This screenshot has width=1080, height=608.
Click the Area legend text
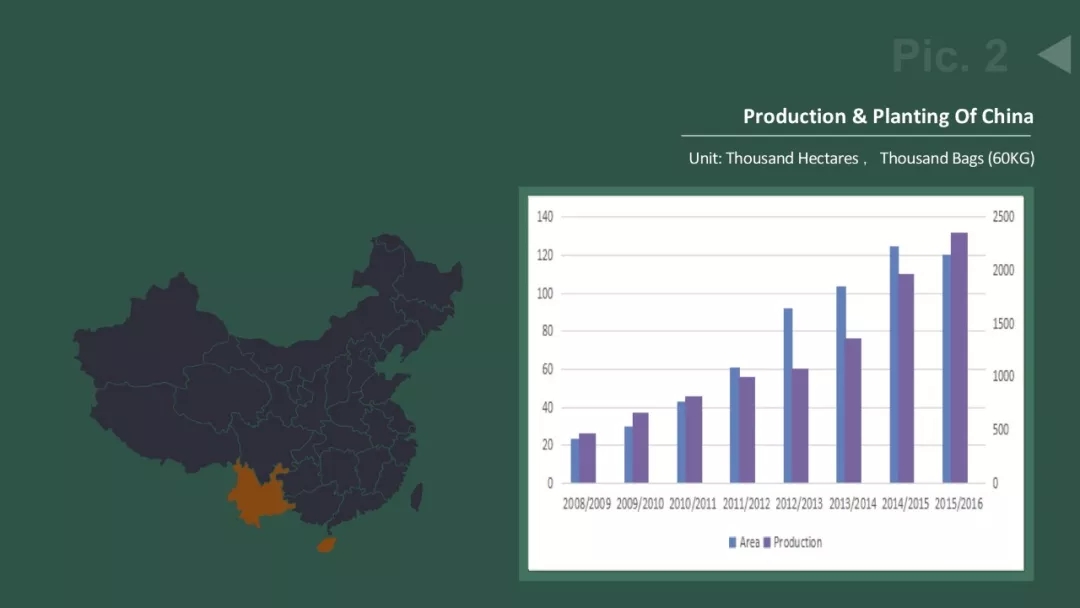(x=749, y=543)
